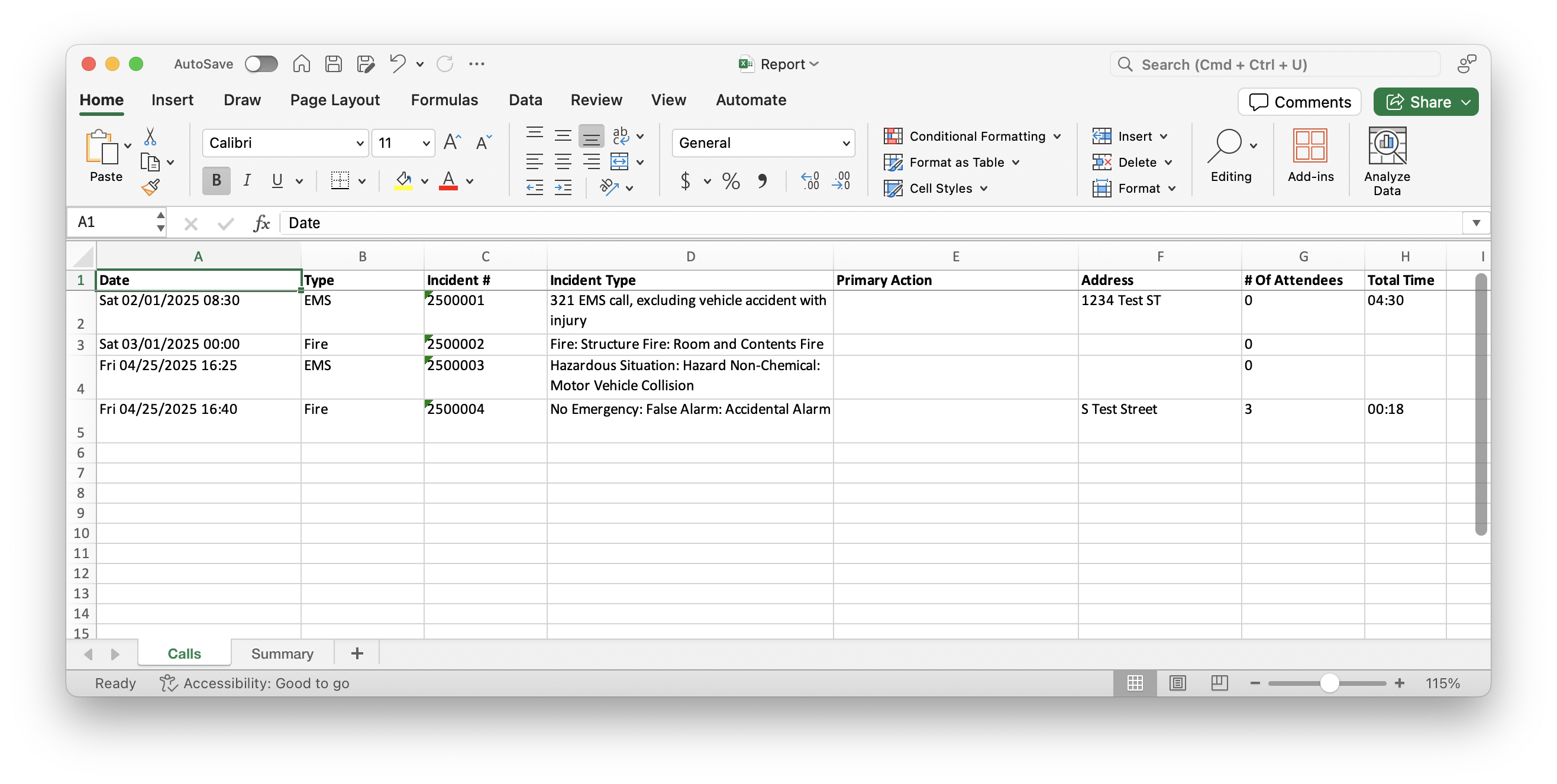Switch to Page Layout view in status bar

tap(1177, 683)
